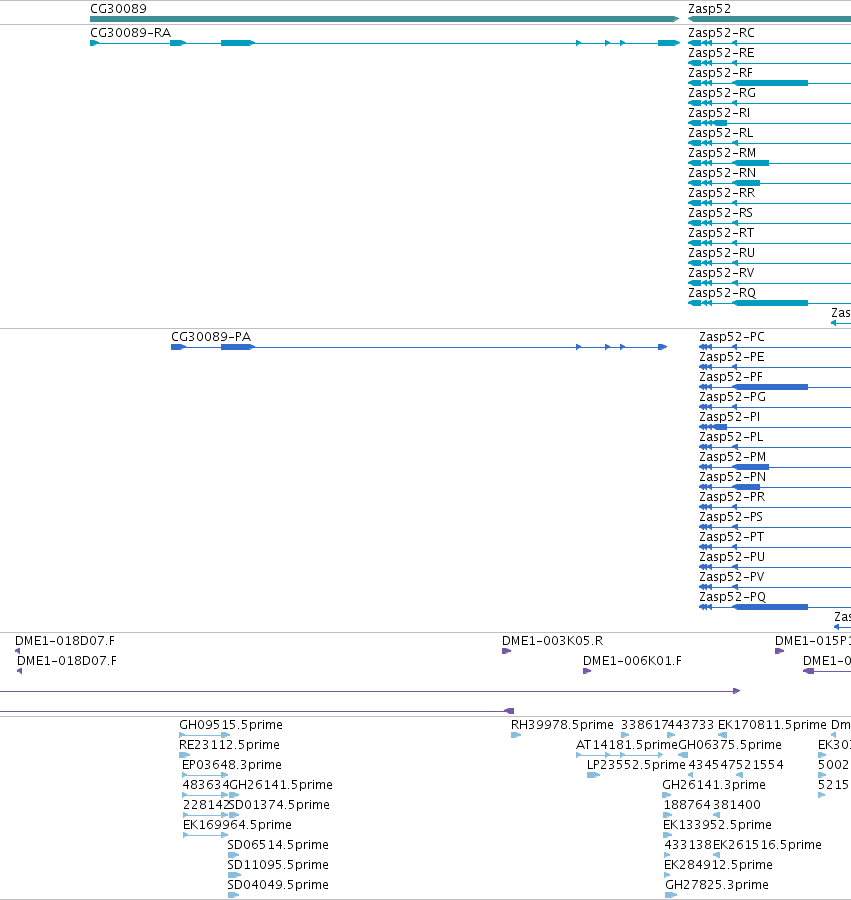Click the Zasp52-PI protein label
This screenshot has width=851, height=900.
(729, 417)
